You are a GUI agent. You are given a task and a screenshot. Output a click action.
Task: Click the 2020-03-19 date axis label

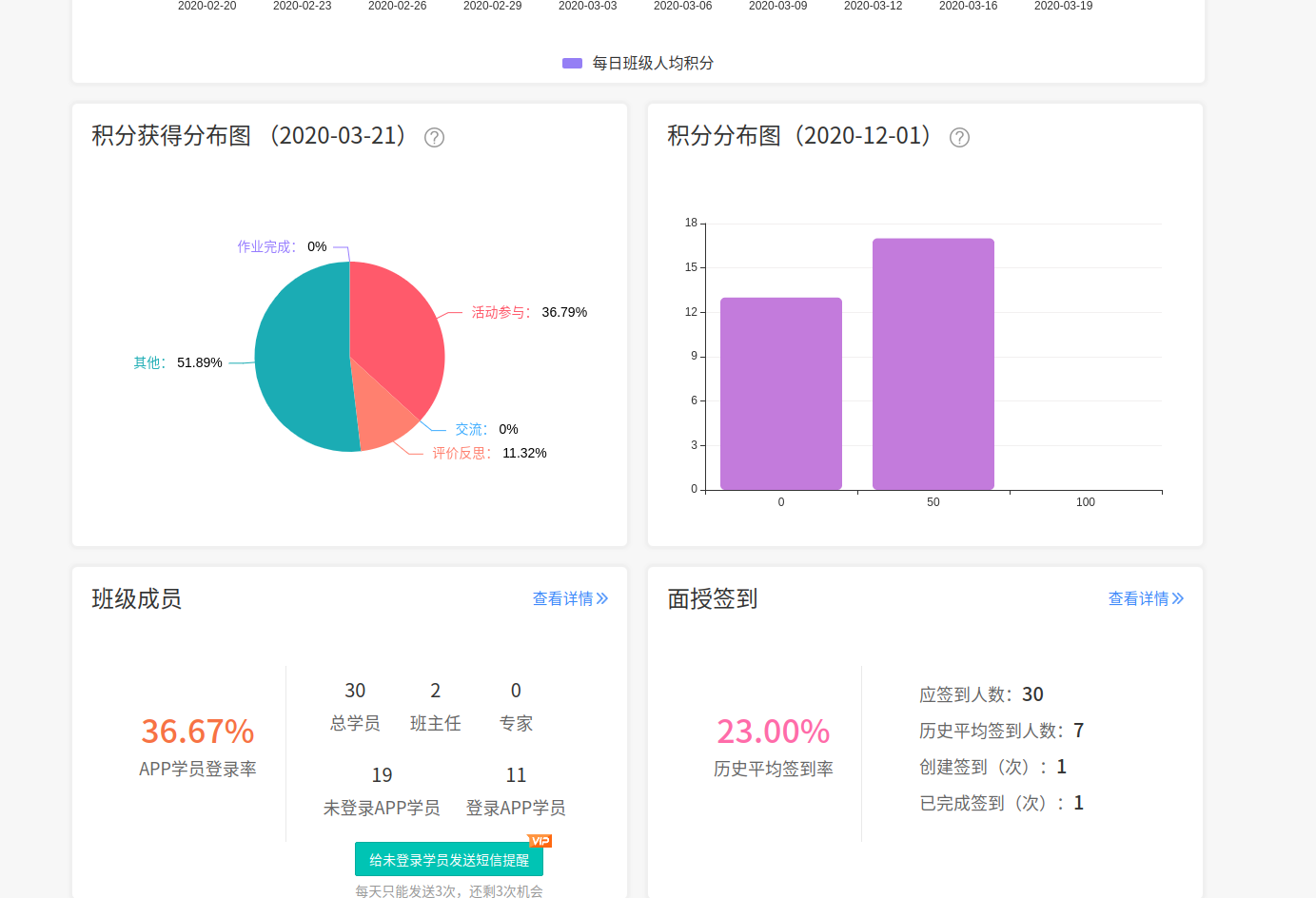pos(1063,6)
